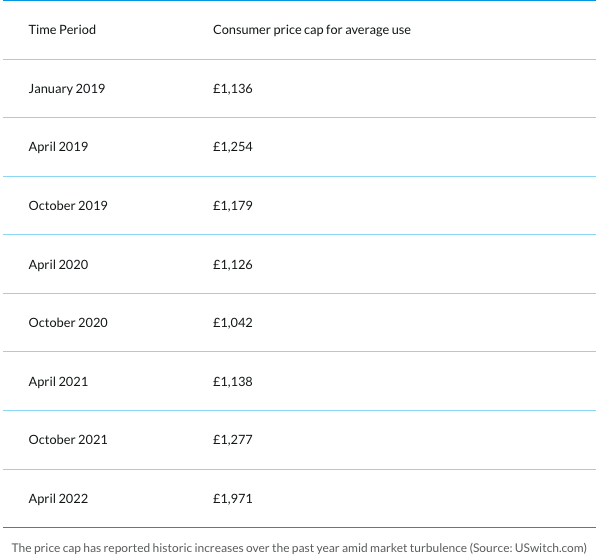Select the £1,136 price value
The image size is (598, 558).
click(233, 88)
